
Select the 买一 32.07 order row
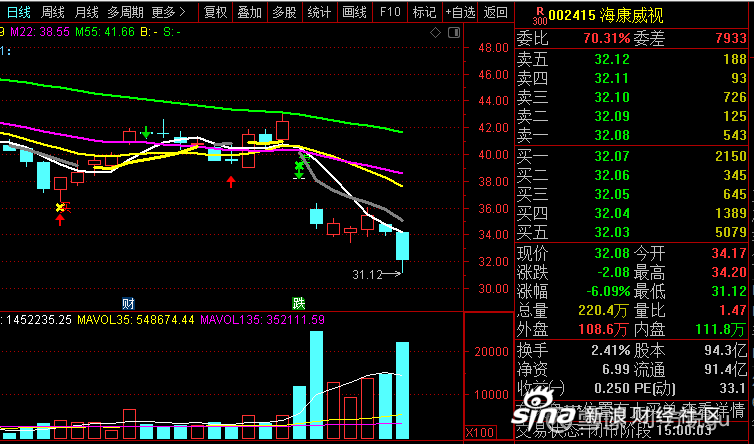[631, 156]
